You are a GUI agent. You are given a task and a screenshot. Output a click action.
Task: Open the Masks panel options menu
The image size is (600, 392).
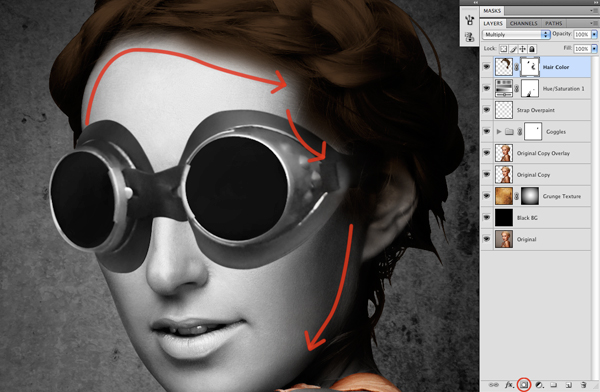(595, 11)
